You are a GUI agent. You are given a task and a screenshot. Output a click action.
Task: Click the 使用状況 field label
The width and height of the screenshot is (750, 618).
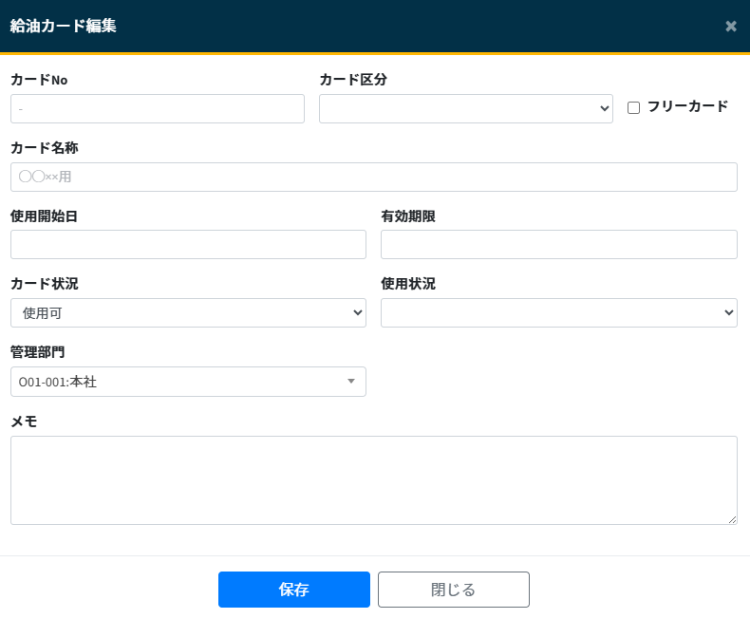tap(408, 284)
